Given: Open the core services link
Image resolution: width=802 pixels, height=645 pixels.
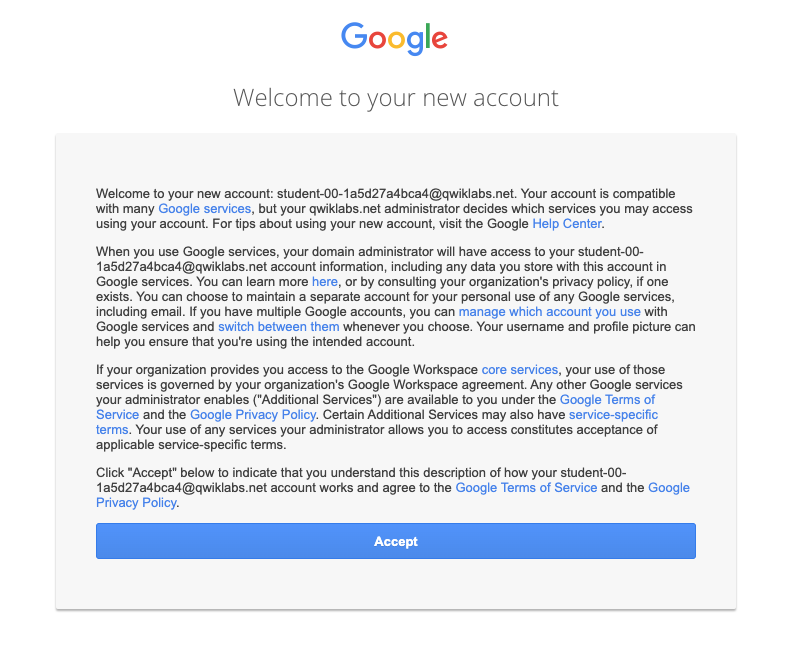Looking at the screenshot, I should click(519, 369).
